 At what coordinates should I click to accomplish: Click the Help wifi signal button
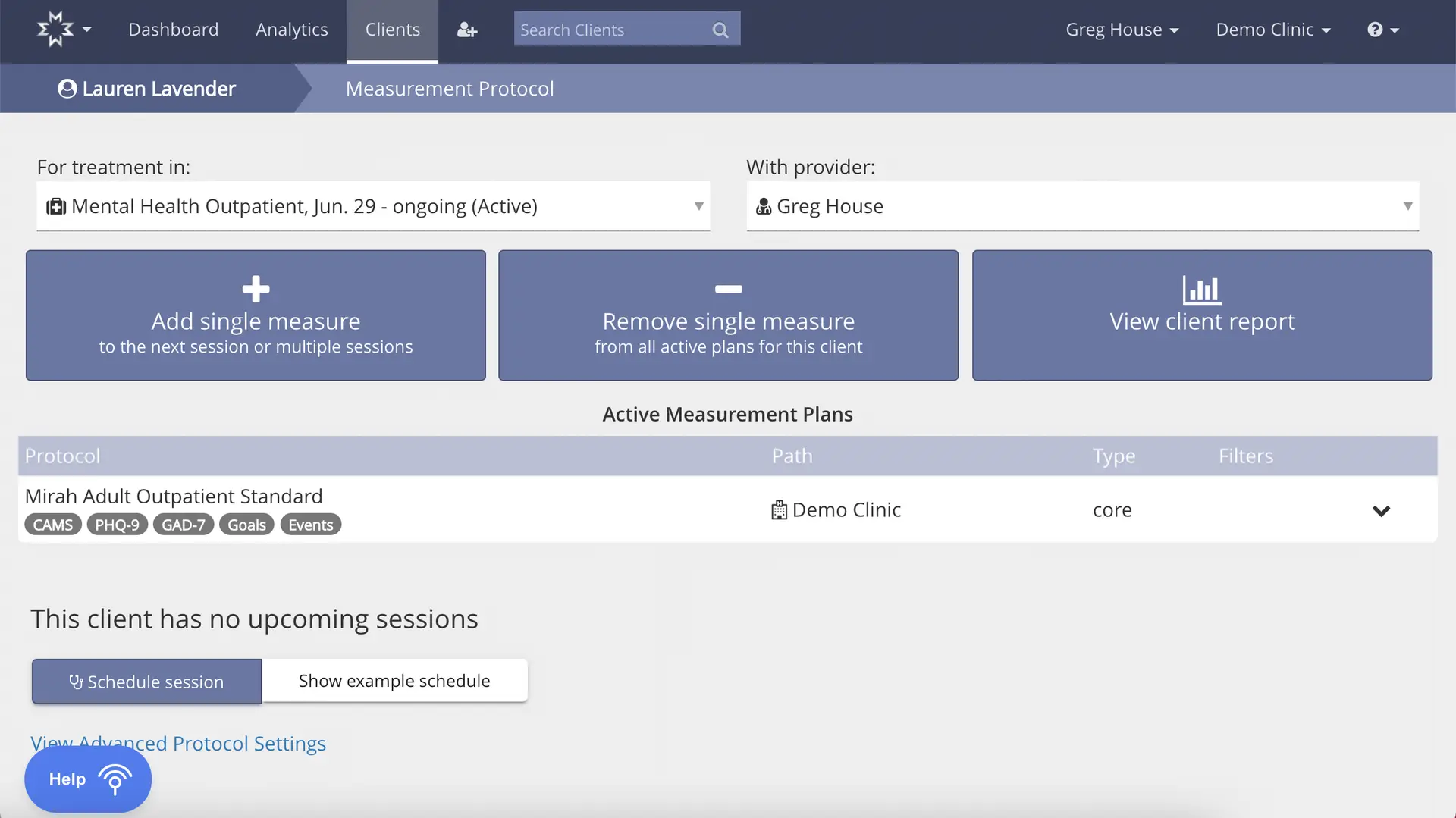[x=87, y=779]
